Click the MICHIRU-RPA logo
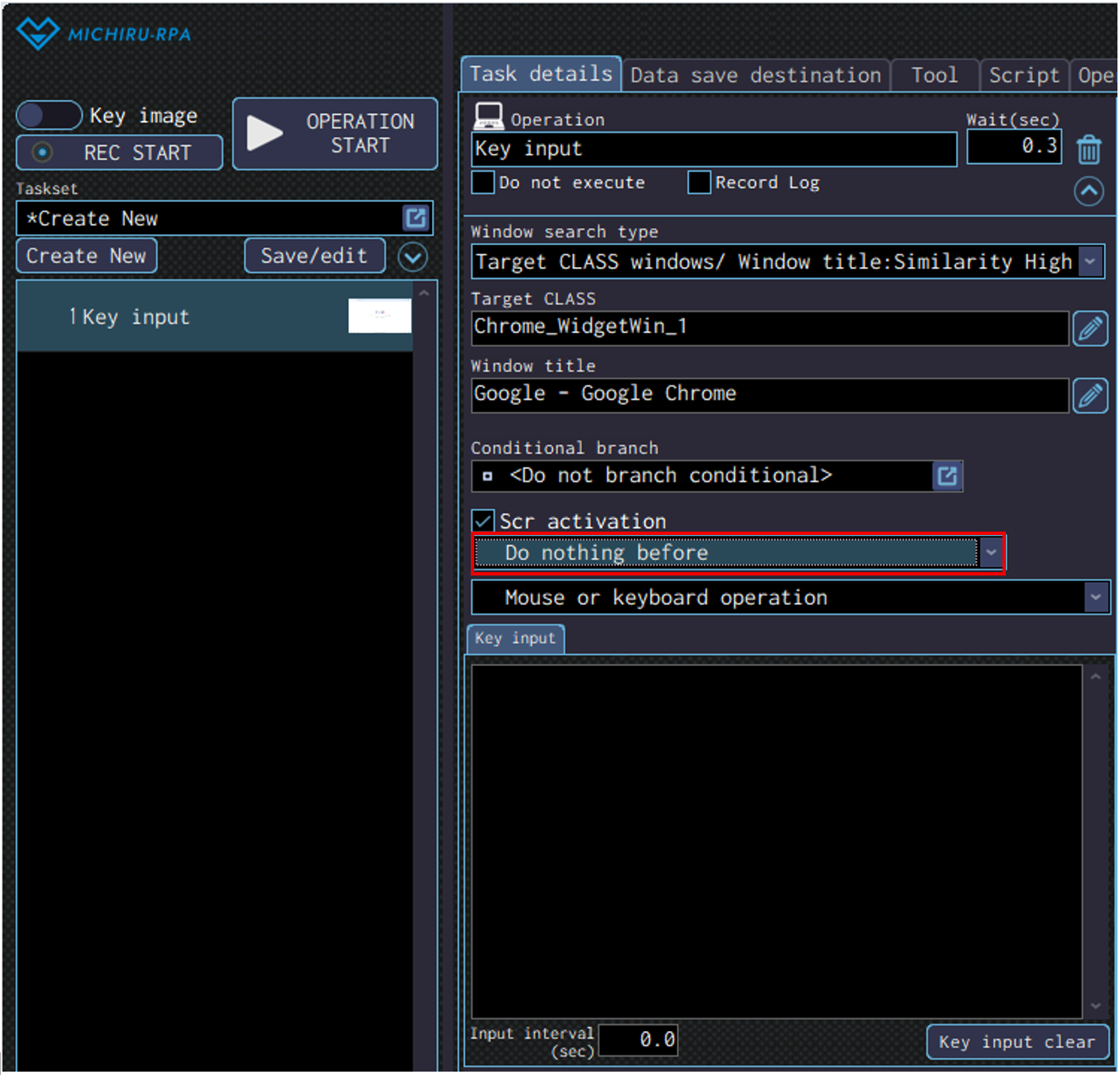Screen dimensions: 1120x1075 coord(104,34)
